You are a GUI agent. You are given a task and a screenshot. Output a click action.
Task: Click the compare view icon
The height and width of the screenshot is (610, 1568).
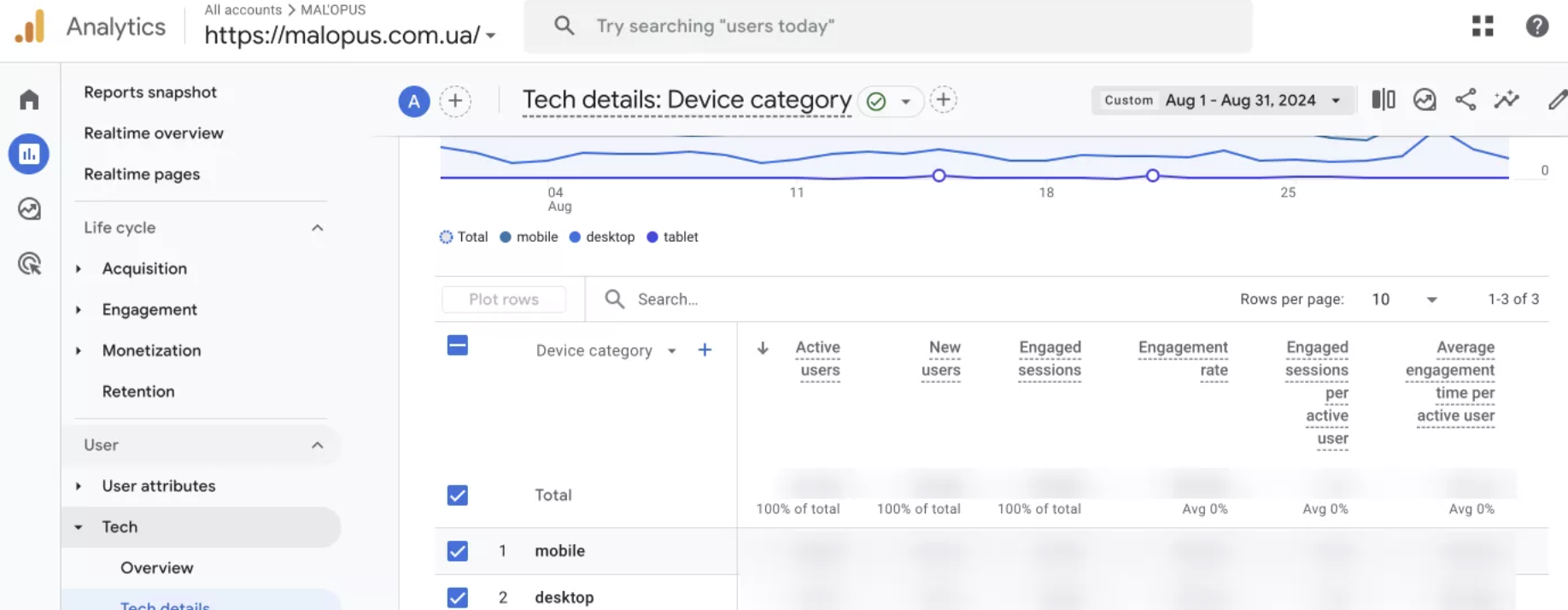point(1383,100)
